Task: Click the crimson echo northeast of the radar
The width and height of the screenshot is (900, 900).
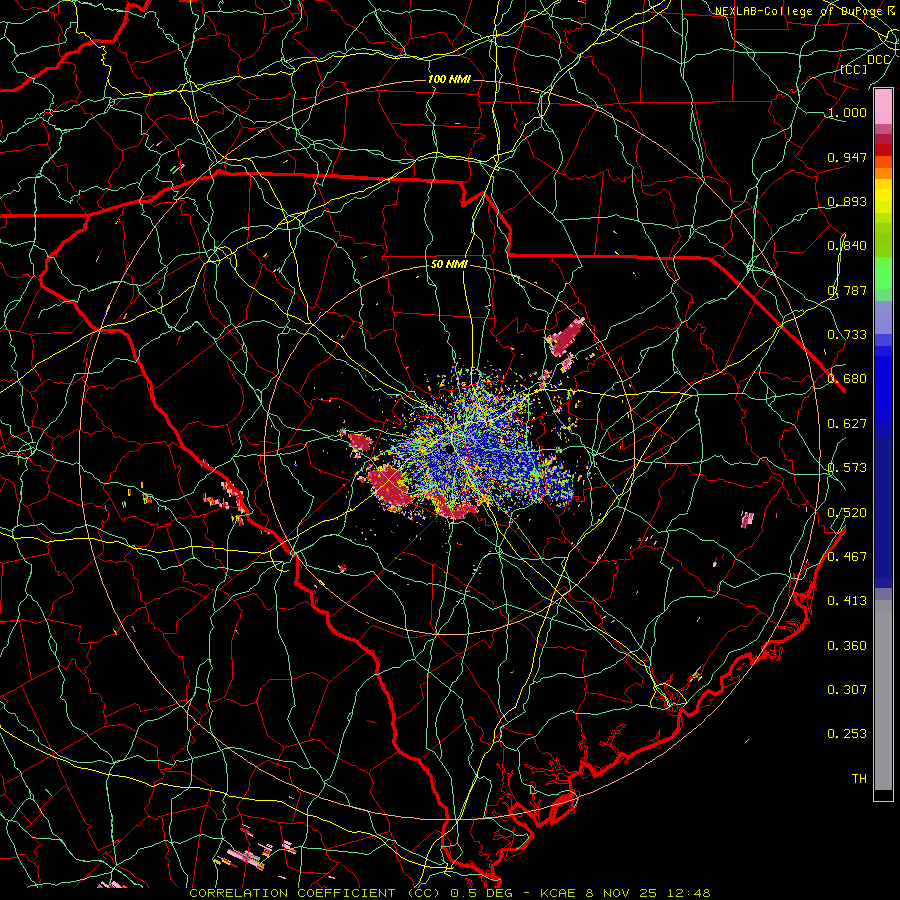Action: [x=565, y=337]
